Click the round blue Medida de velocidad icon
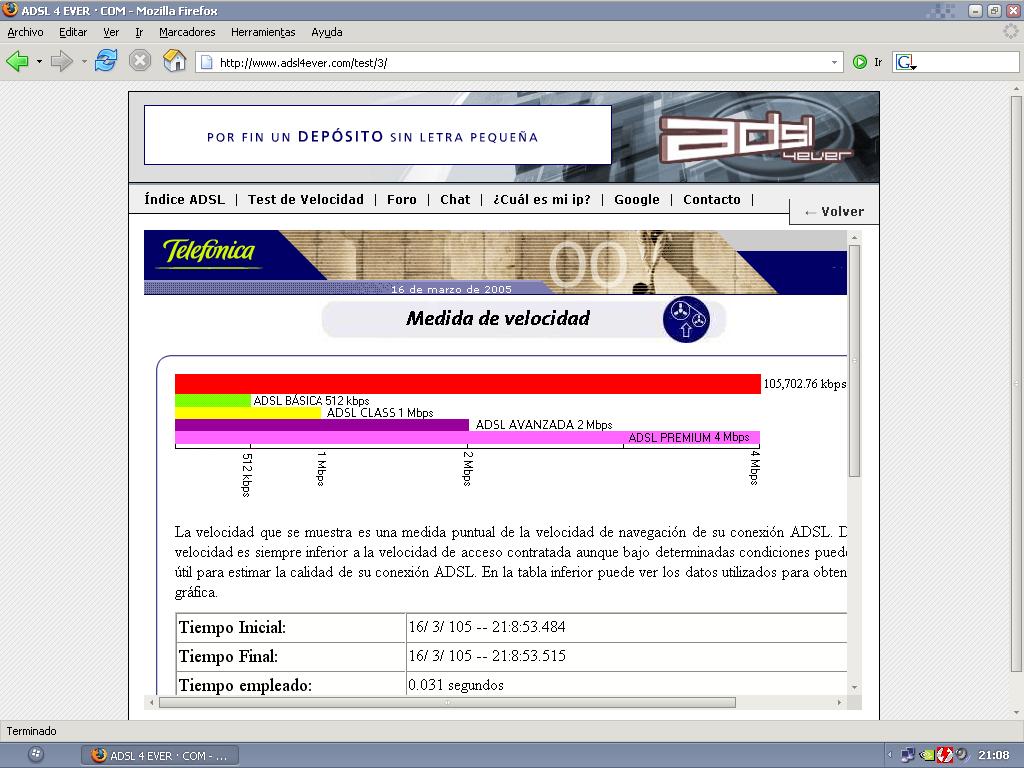This screenshot has height=768, width=1024. (686, 319)
